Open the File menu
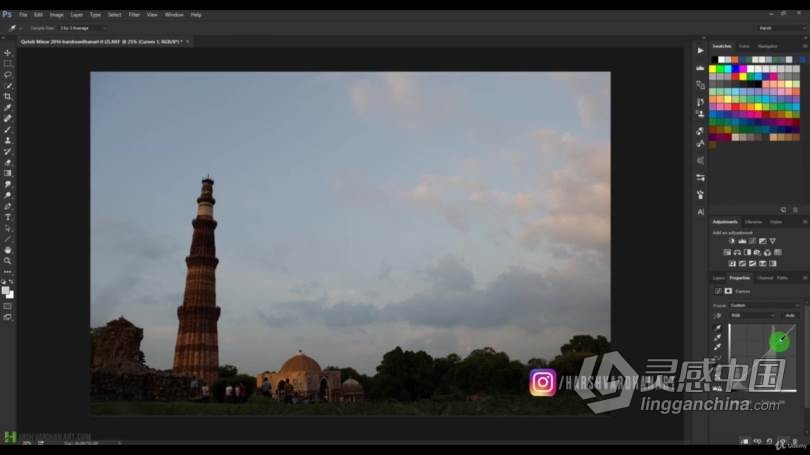Screen dimensions: 810x455 [x=23, y=15]
